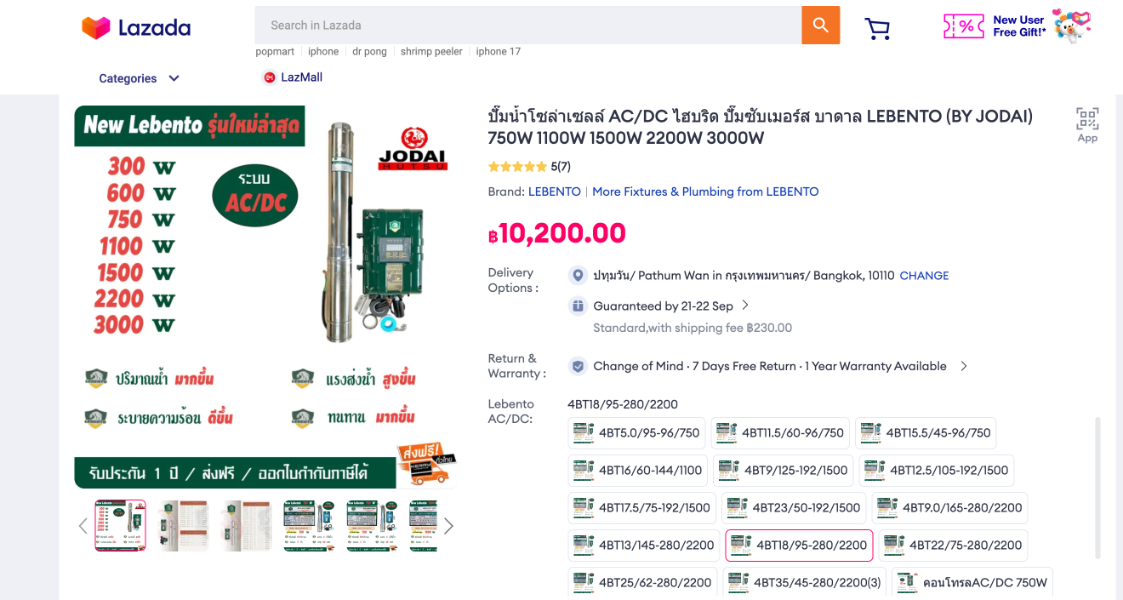Click the Lazada logo
1123x600 pixels.
pyautogui.click(x=136, y=28)
